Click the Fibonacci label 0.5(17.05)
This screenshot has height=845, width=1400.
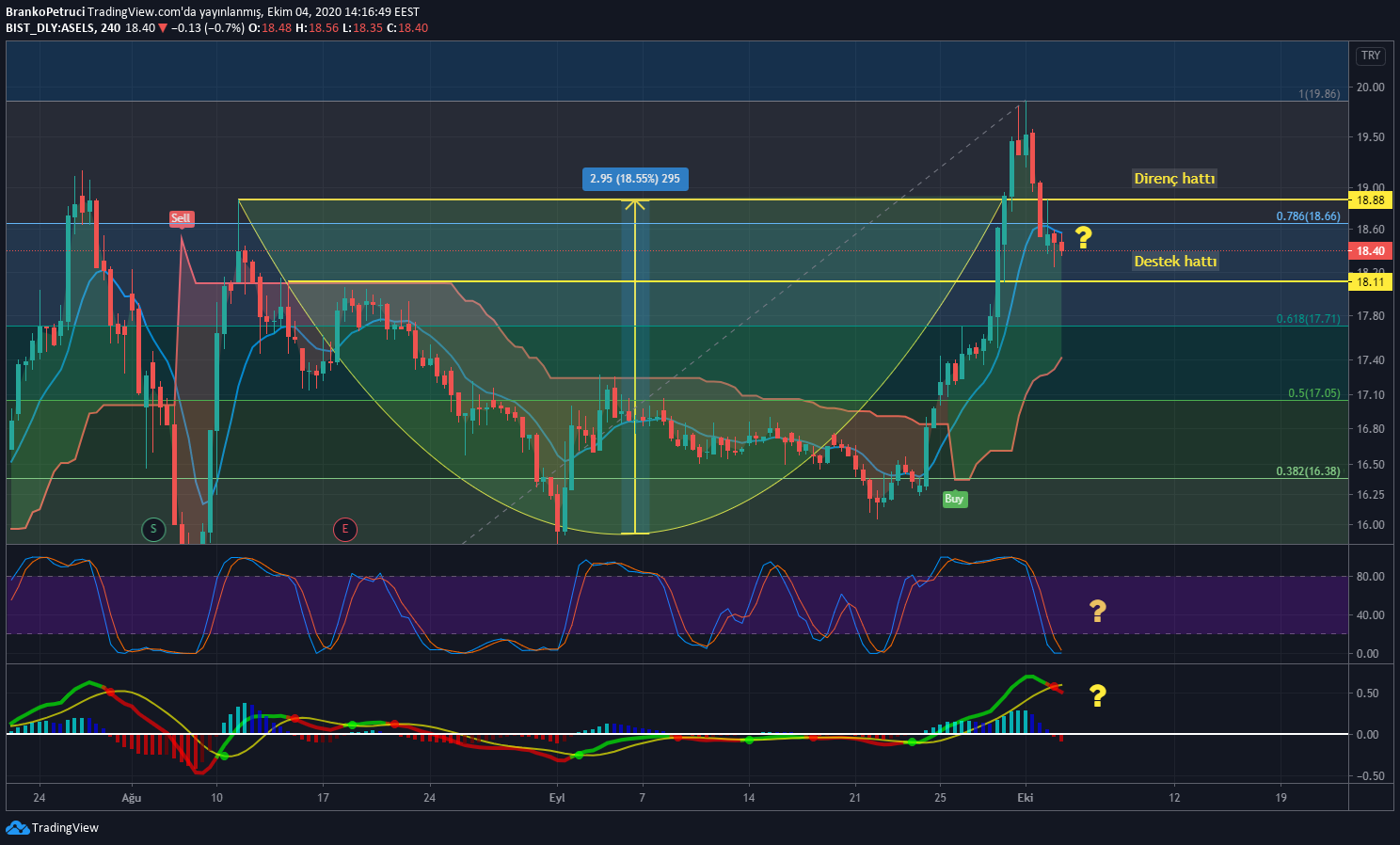click(1314, 393)
